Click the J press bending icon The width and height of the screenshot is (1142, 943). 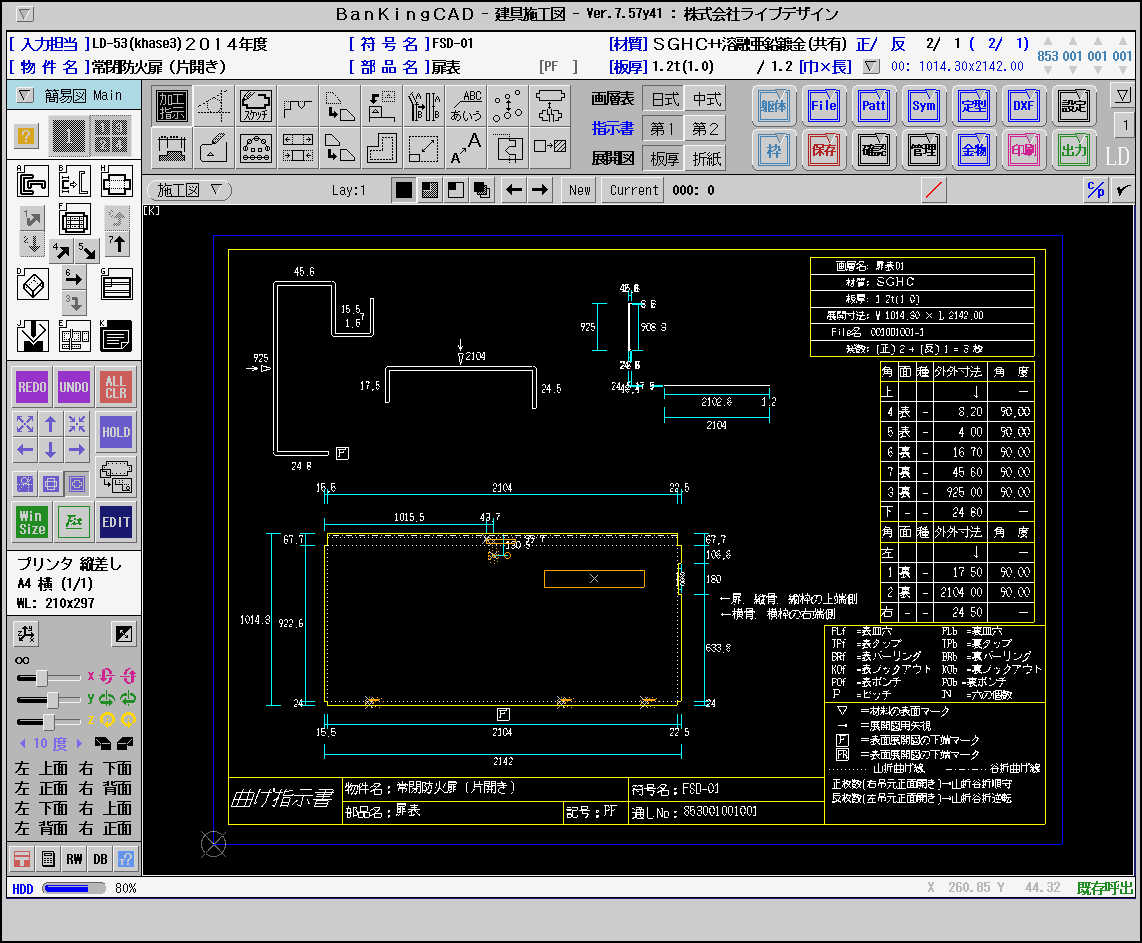click(32, 336)
